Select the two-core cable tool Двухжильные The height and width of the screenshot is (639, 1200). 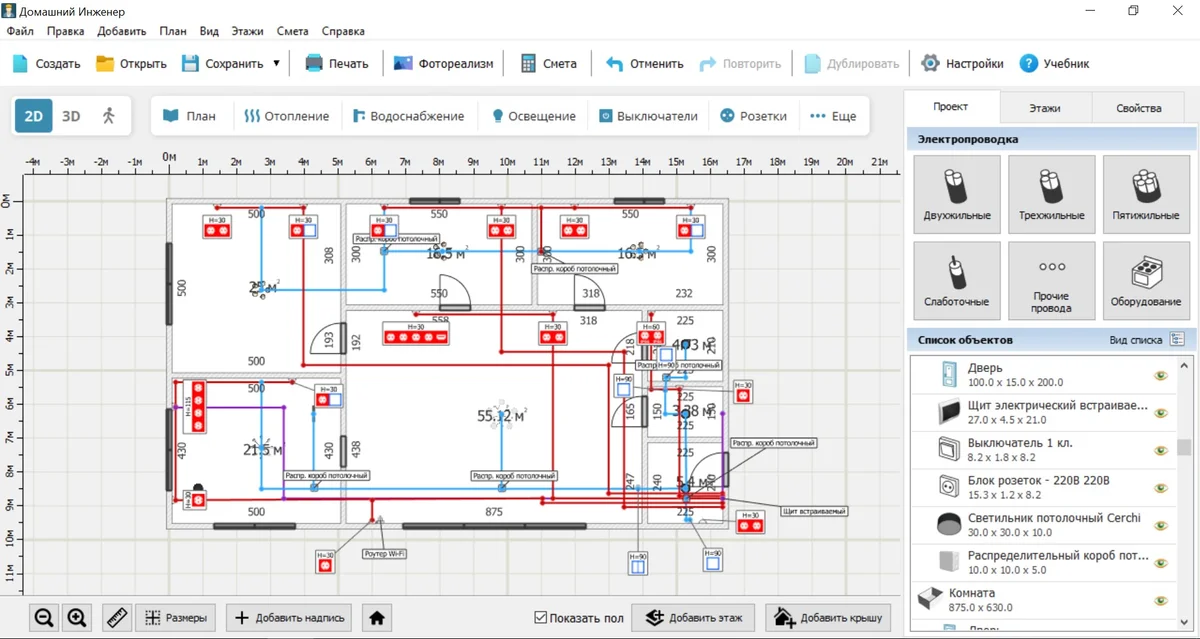[957, 194]
